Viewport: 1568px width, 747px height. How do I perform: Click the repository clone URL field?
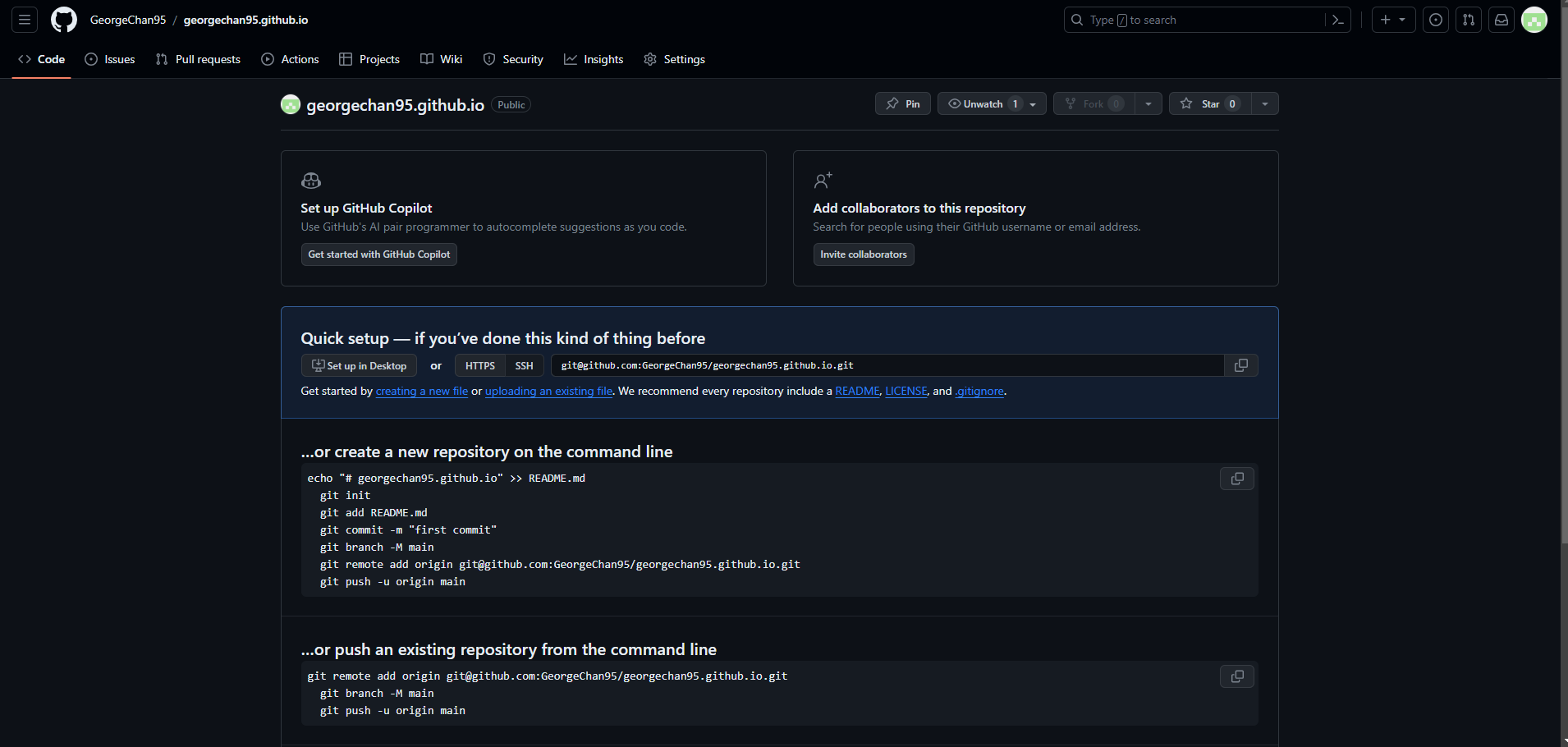[887, 365]
